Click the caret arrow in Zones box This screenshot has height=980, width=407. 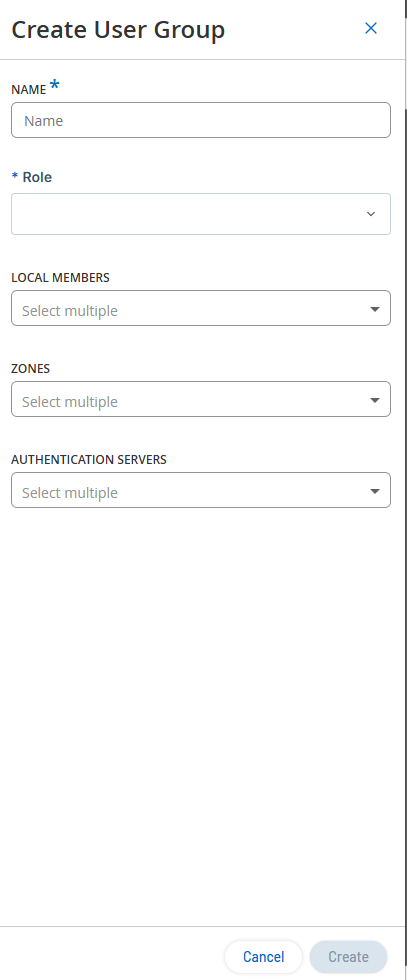coord(374,400)
